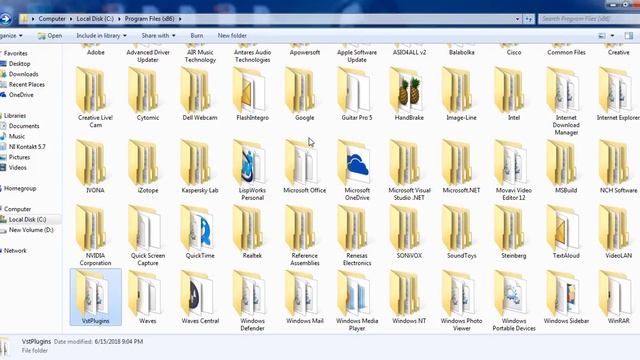Select Homegroup in the navigation pane
The width and height of the screenshot is (640, 360).
(x=20, y=189)
